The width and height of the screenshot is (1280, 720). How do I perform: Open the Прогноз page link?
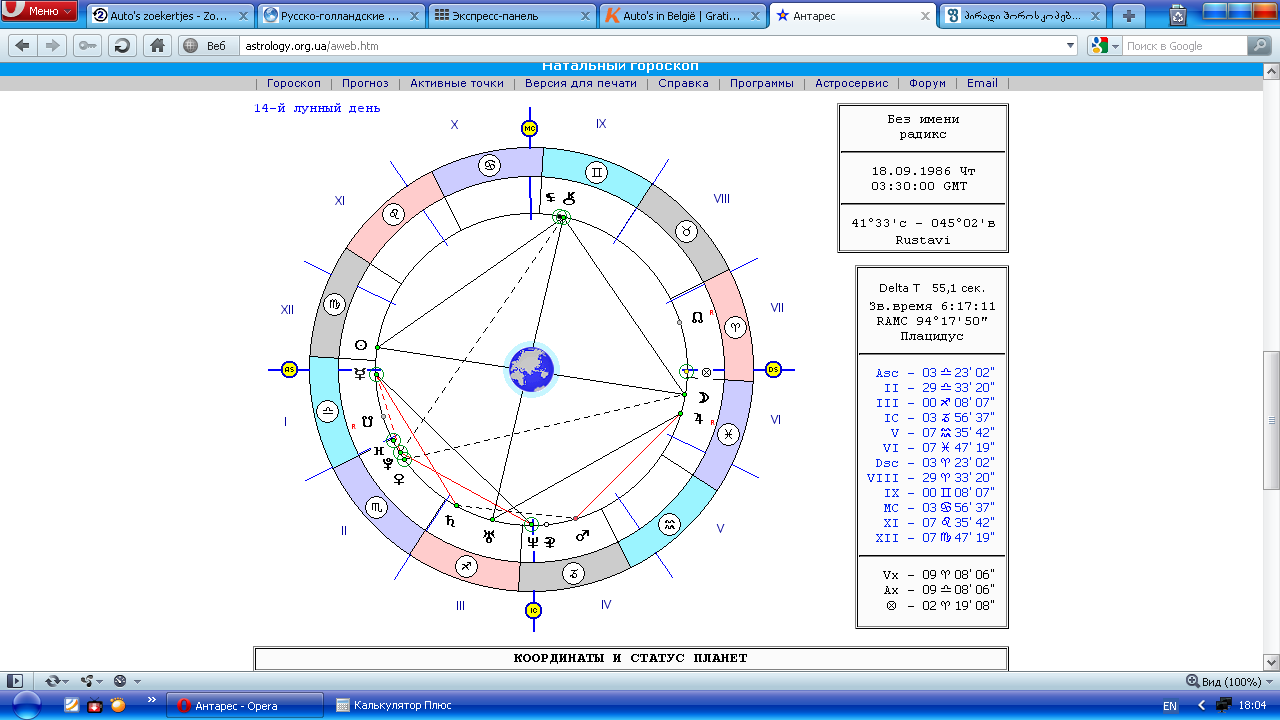click(x=365, y=83)
